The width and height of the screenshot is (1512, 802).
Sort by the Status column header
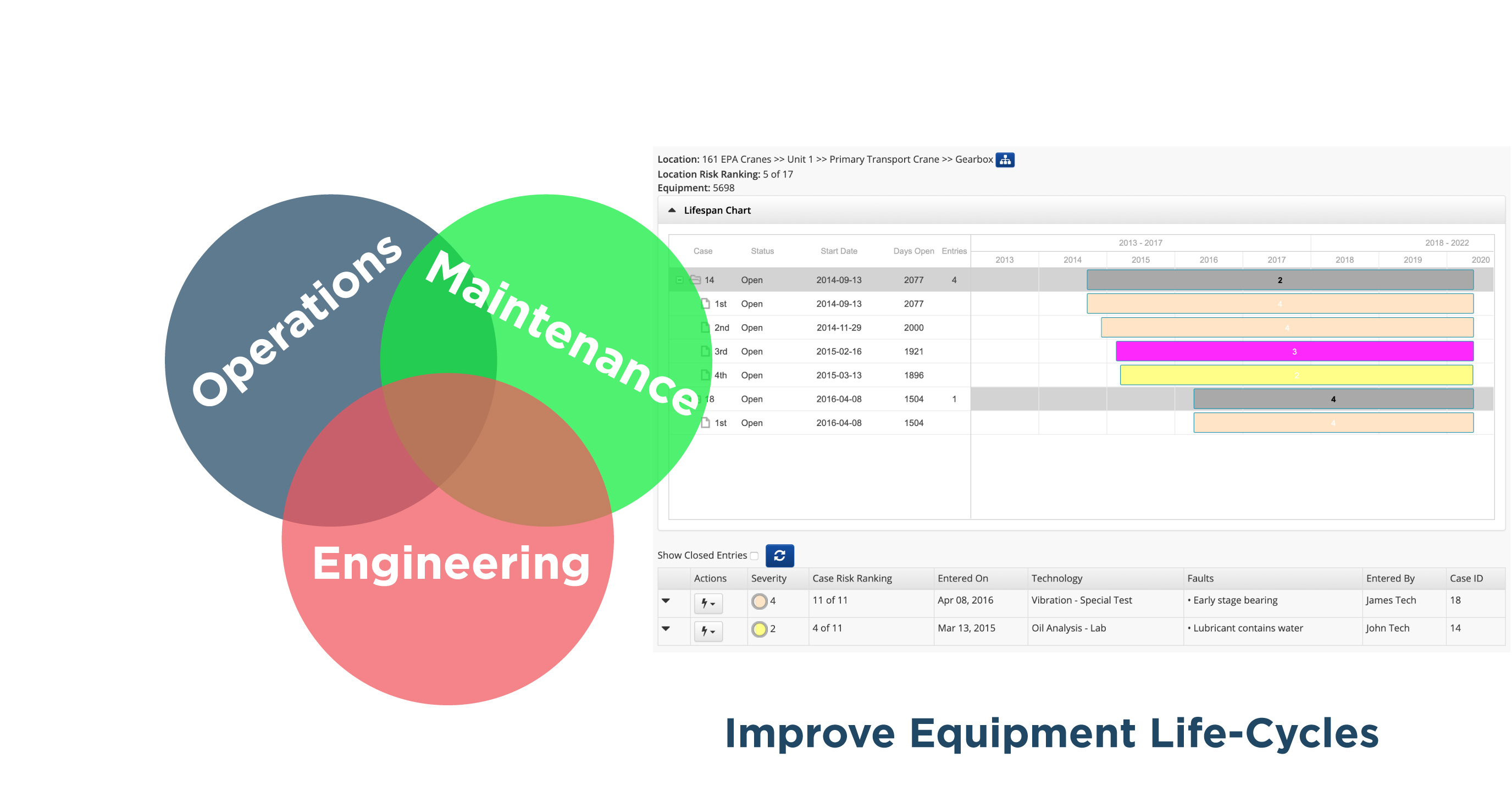point(762,251)
